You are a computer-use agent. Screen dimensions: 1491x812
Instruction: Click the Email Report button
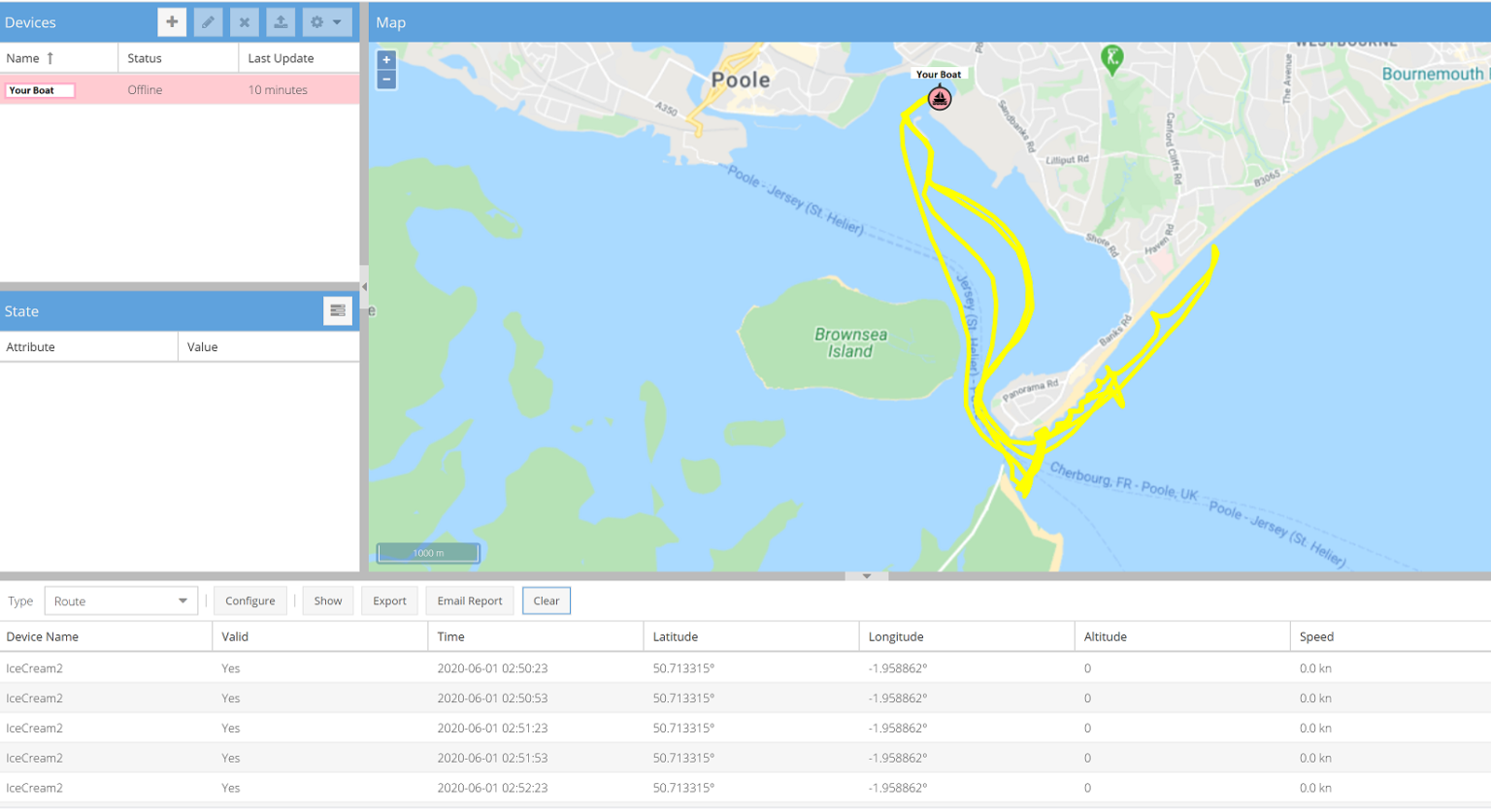[x=470, y=601]
